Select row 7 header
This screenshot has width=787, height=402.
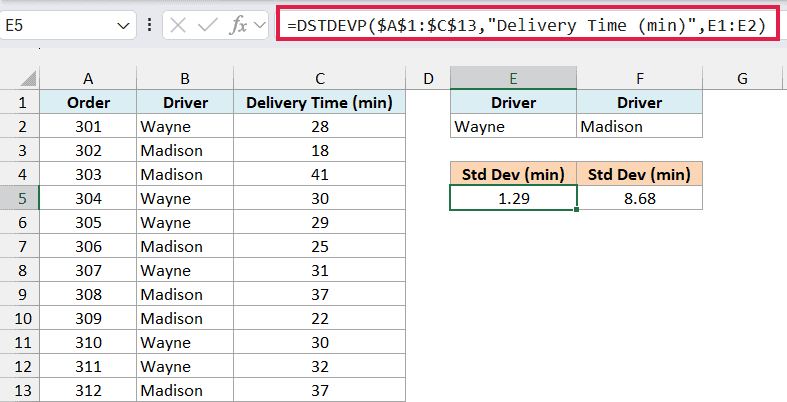pos(22,246)
